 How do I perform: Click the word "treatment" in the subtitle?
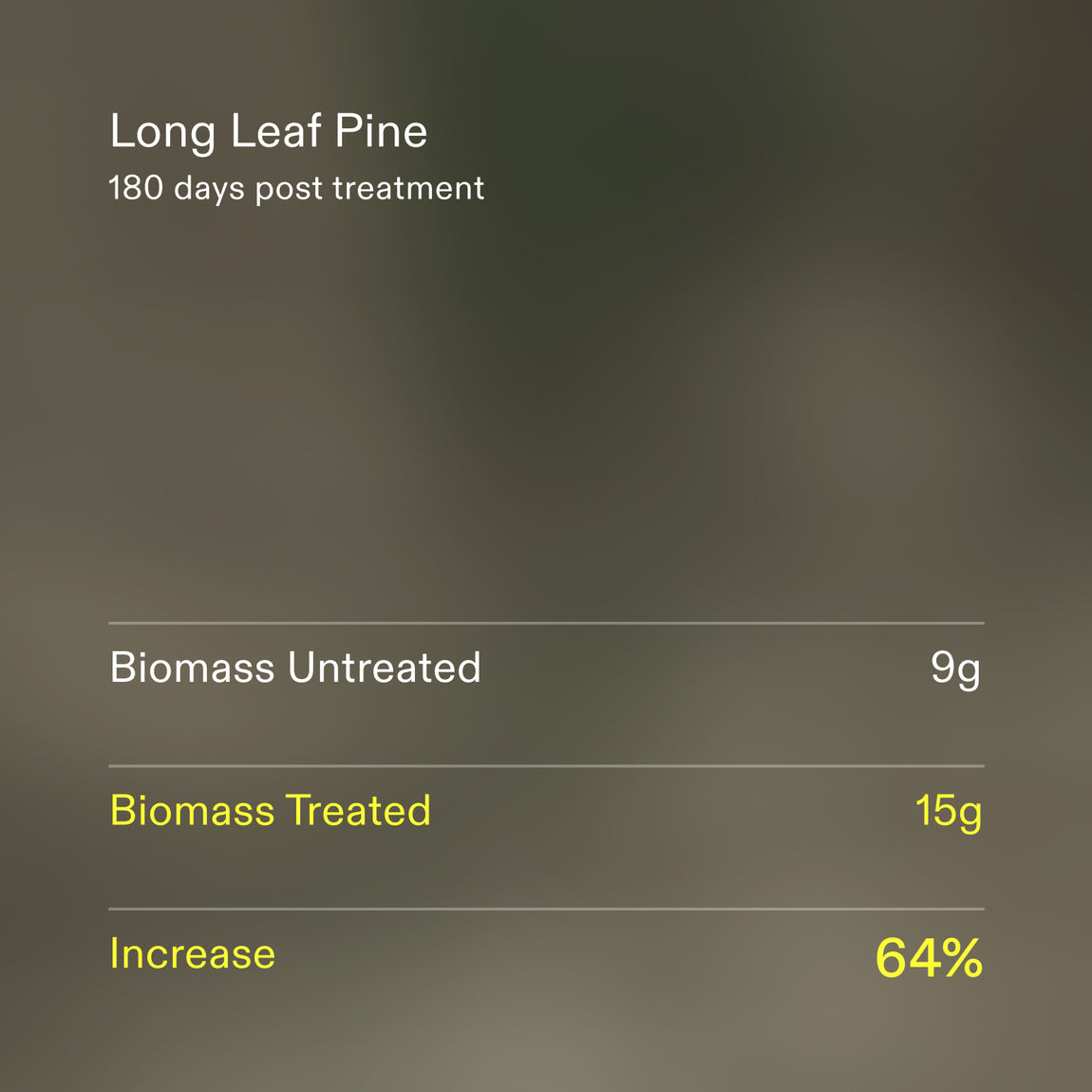click(408, 189)
